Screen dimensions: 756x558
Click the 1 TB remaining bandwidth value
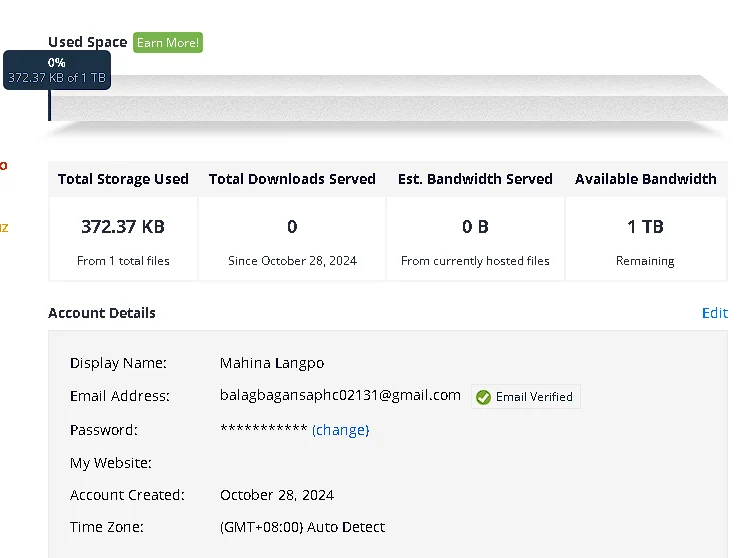coord(645,227)
